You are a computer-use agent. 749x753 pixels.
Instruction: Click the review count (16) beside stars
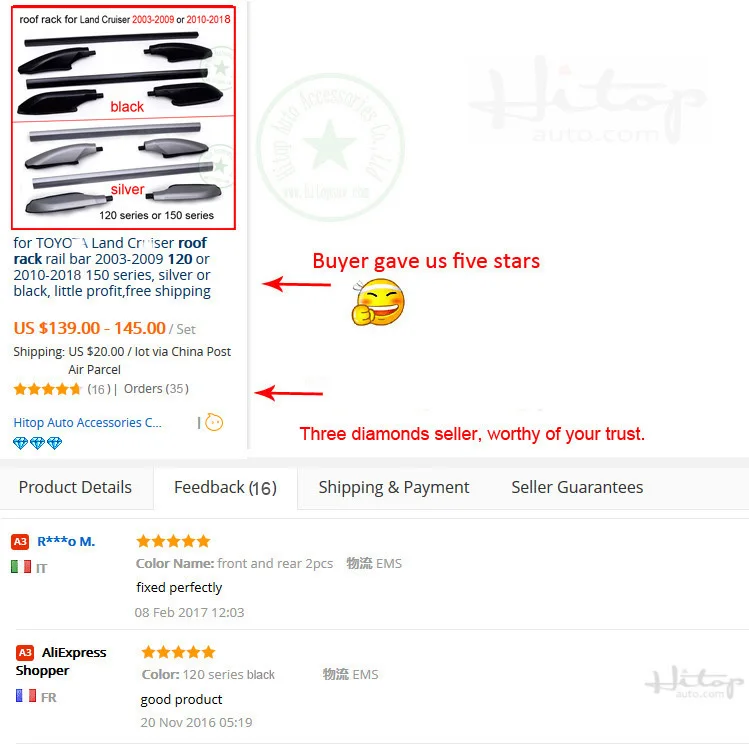(99, 389)
